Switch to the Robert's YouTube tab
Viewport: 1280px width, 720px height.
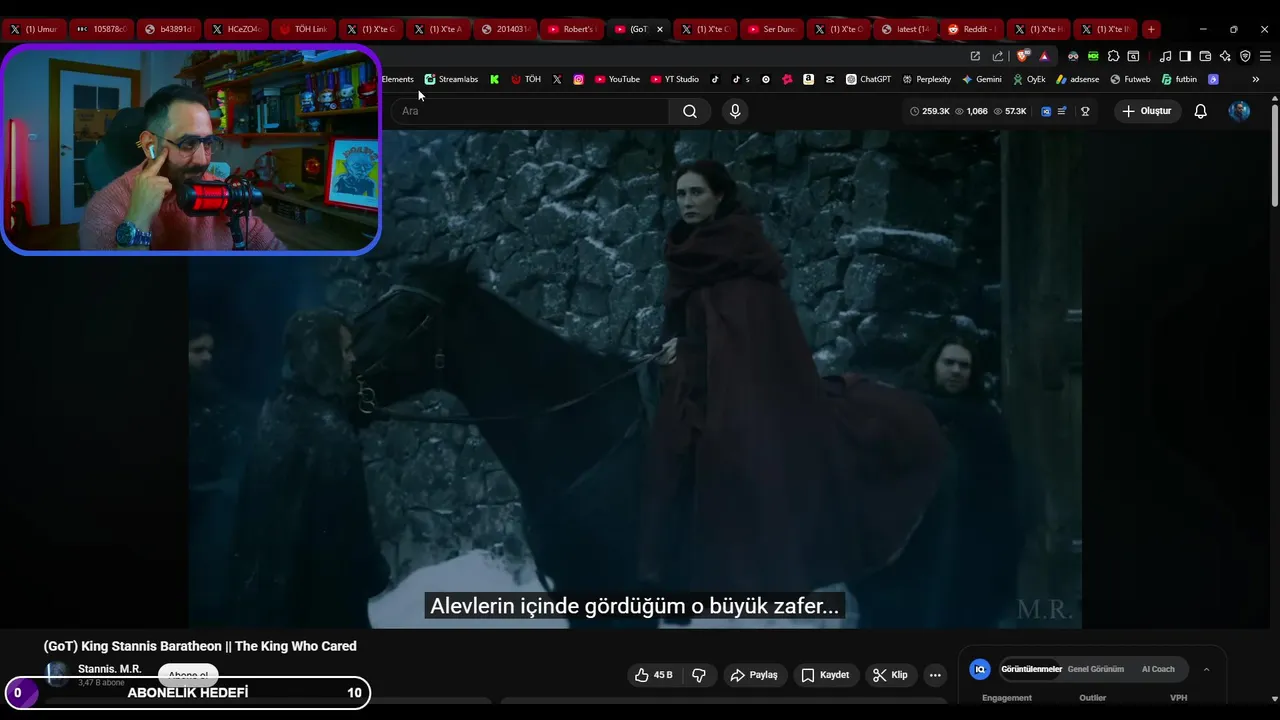pyautogui.click(x=570, y=29)
